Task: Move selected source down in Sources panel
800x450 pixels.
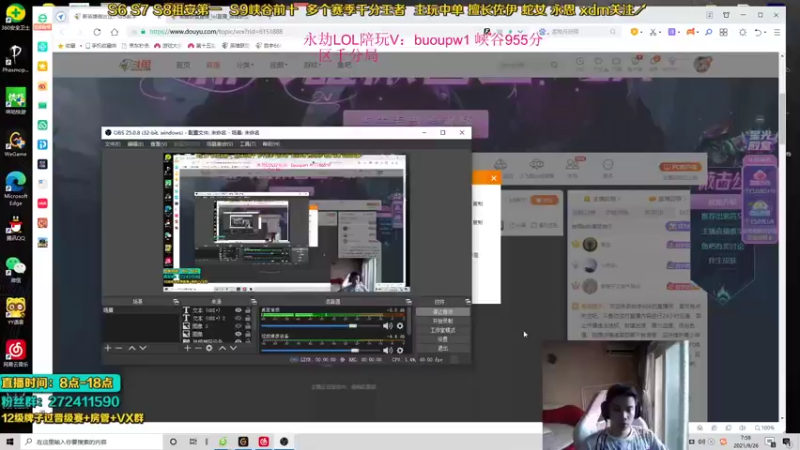Action: (x=233, y=348)
